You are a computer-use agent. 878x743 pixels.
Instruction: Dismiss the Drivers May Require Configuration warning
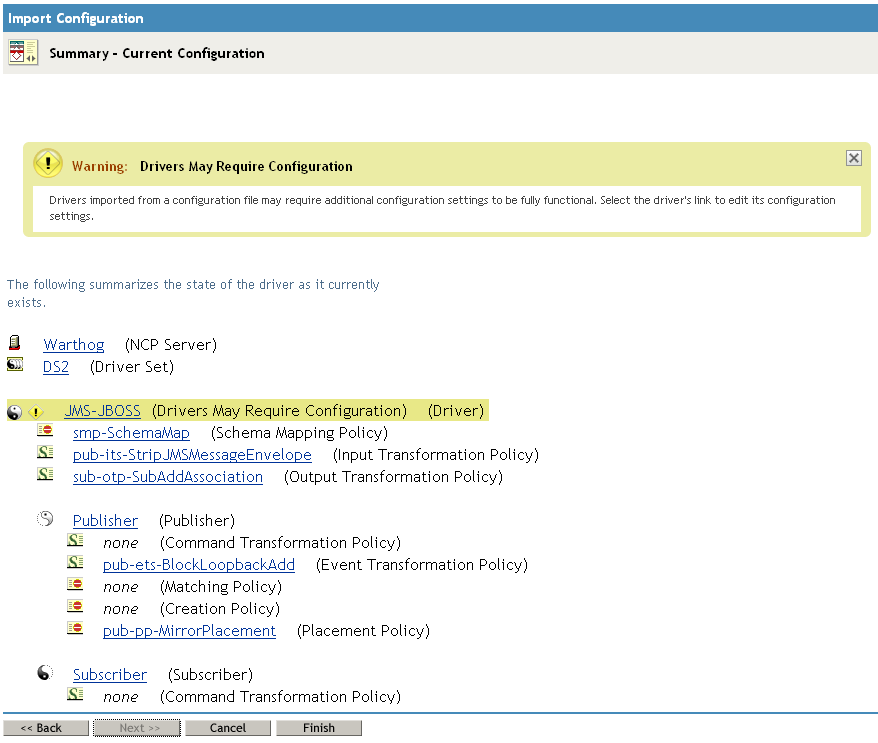(x=853, y=157)
